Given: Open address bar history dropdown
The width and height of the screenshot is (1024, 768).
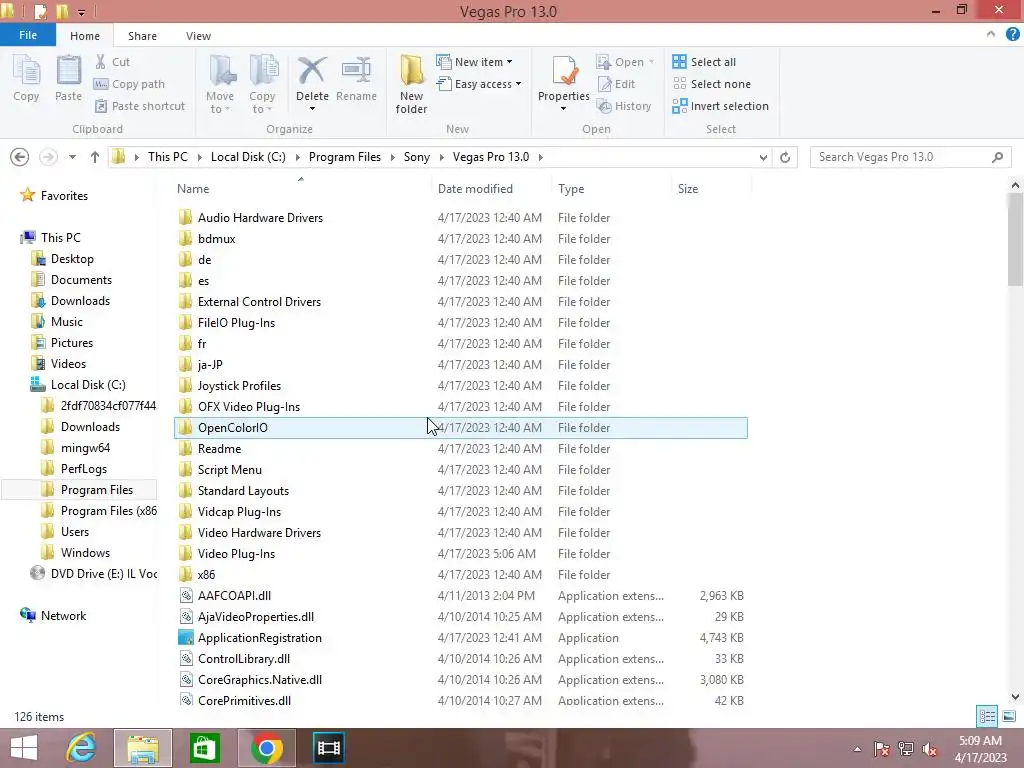Looking at the screenshot, I should tap(763, 157).
